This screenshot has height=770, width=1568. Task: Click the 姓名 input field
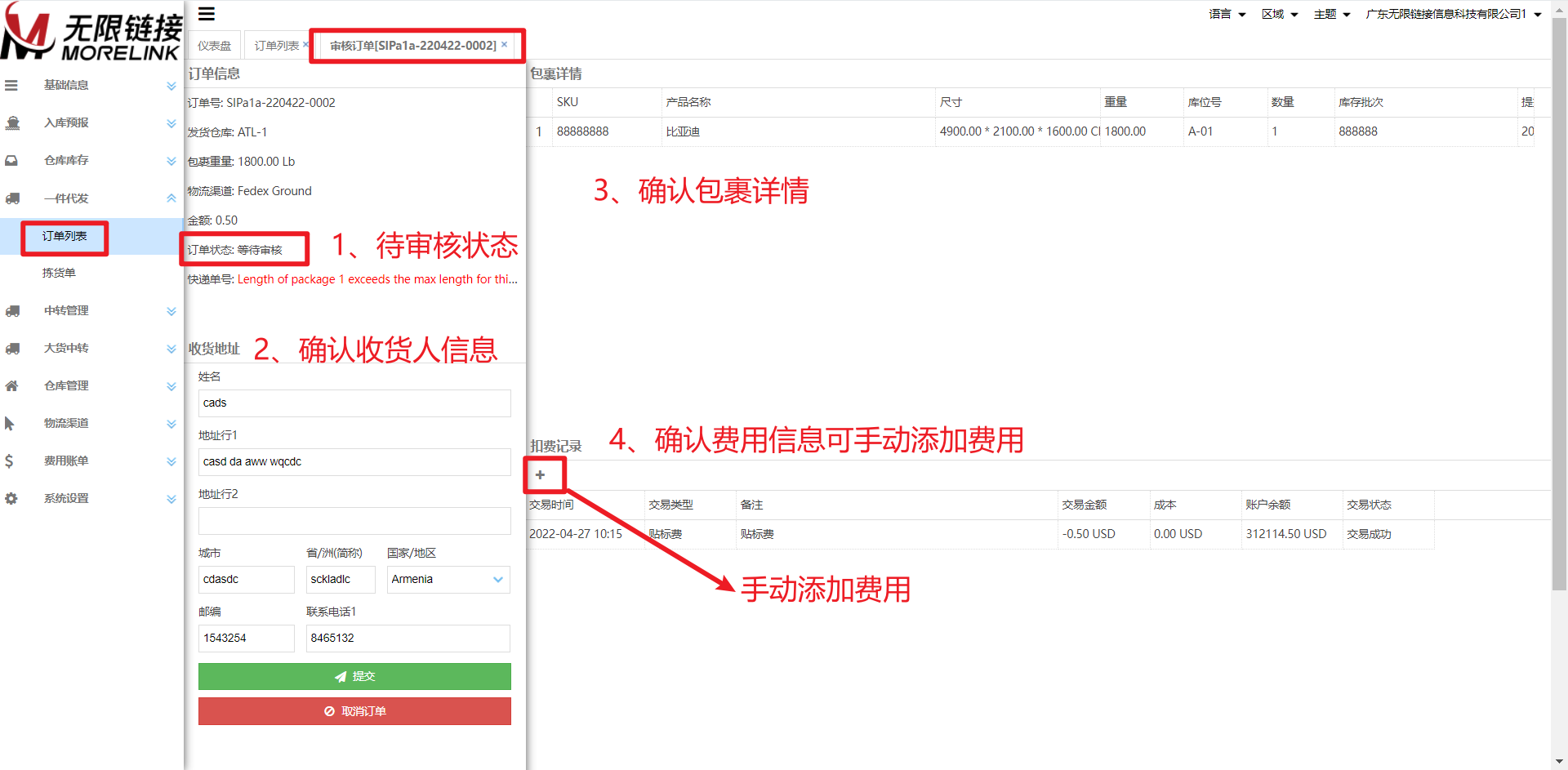[x=354, y=403]
